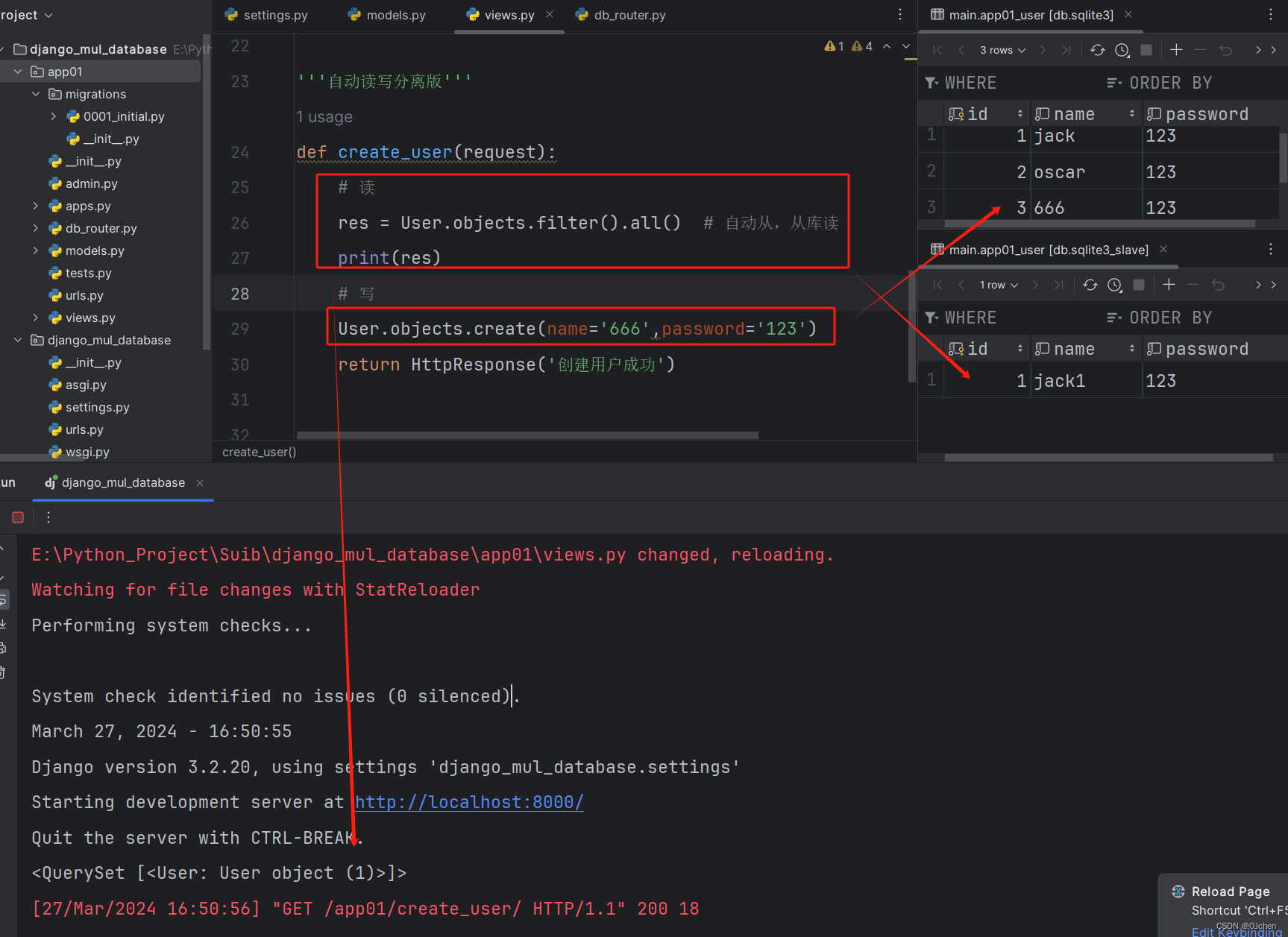
Task: Open auto-refresh clock in db.sqlite3_slave toolbar
Action: point(1114,285)
